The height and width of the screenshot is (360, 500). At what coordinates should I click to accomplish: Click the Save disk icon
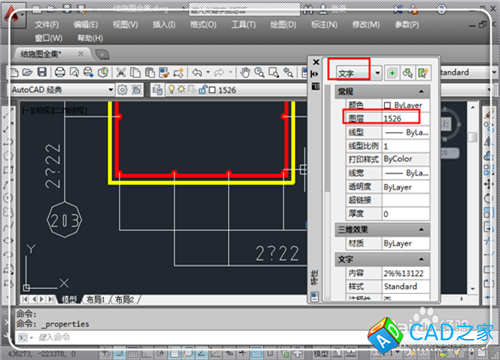pos(42,72)
